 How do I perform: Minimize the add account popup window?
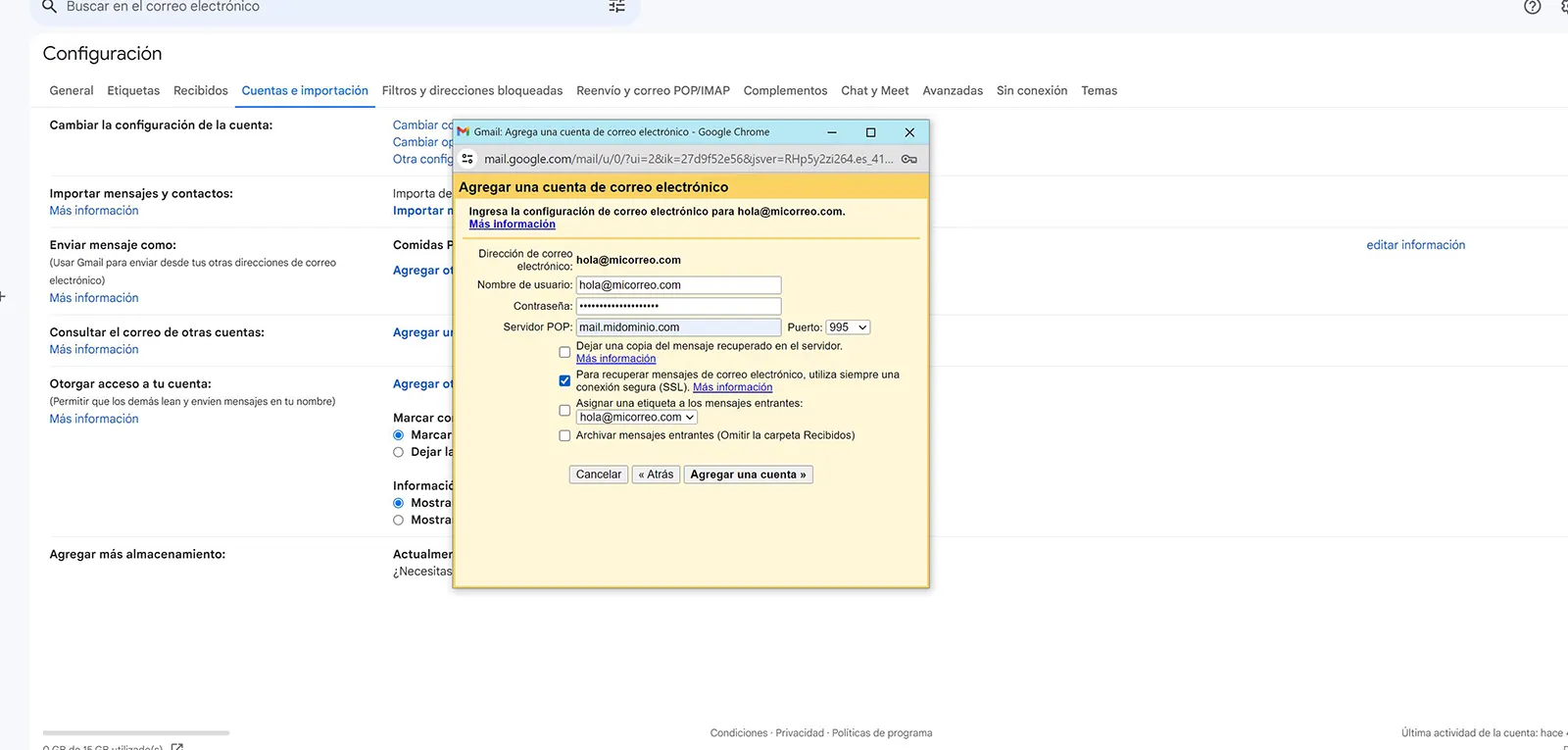coord(831,132)
